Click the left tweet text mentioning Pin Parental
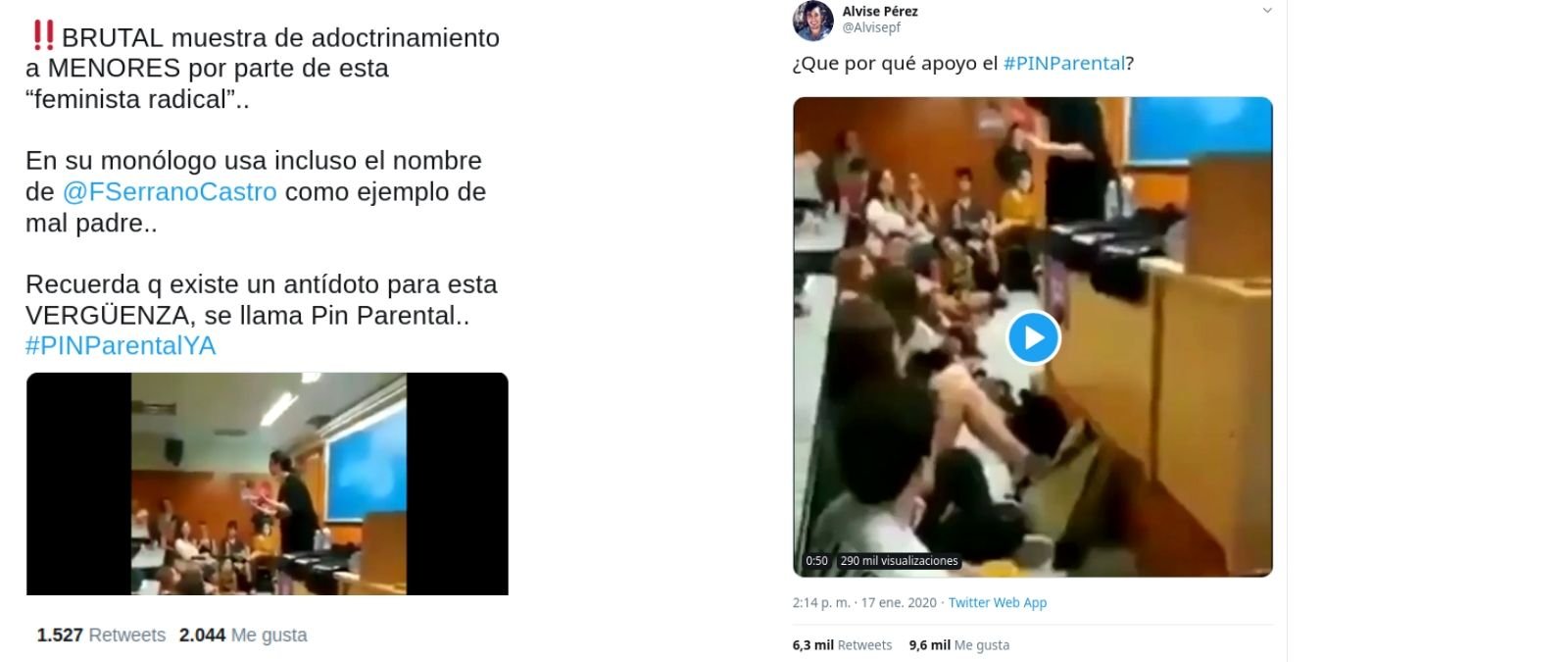 (x=262, y=300)
